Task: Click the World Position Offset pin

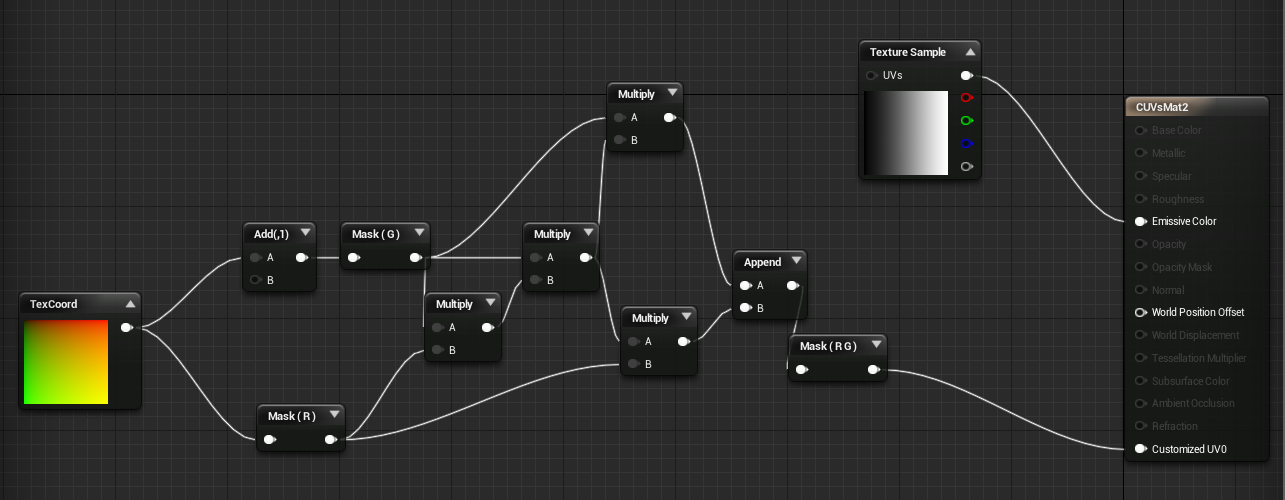Action: point(1141,312)
